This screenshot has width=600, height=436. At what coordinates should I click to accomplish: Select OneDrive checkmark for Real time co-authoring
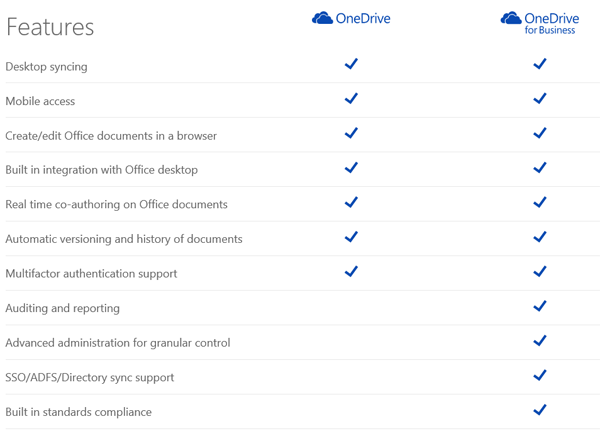click(x=351, y=202)
